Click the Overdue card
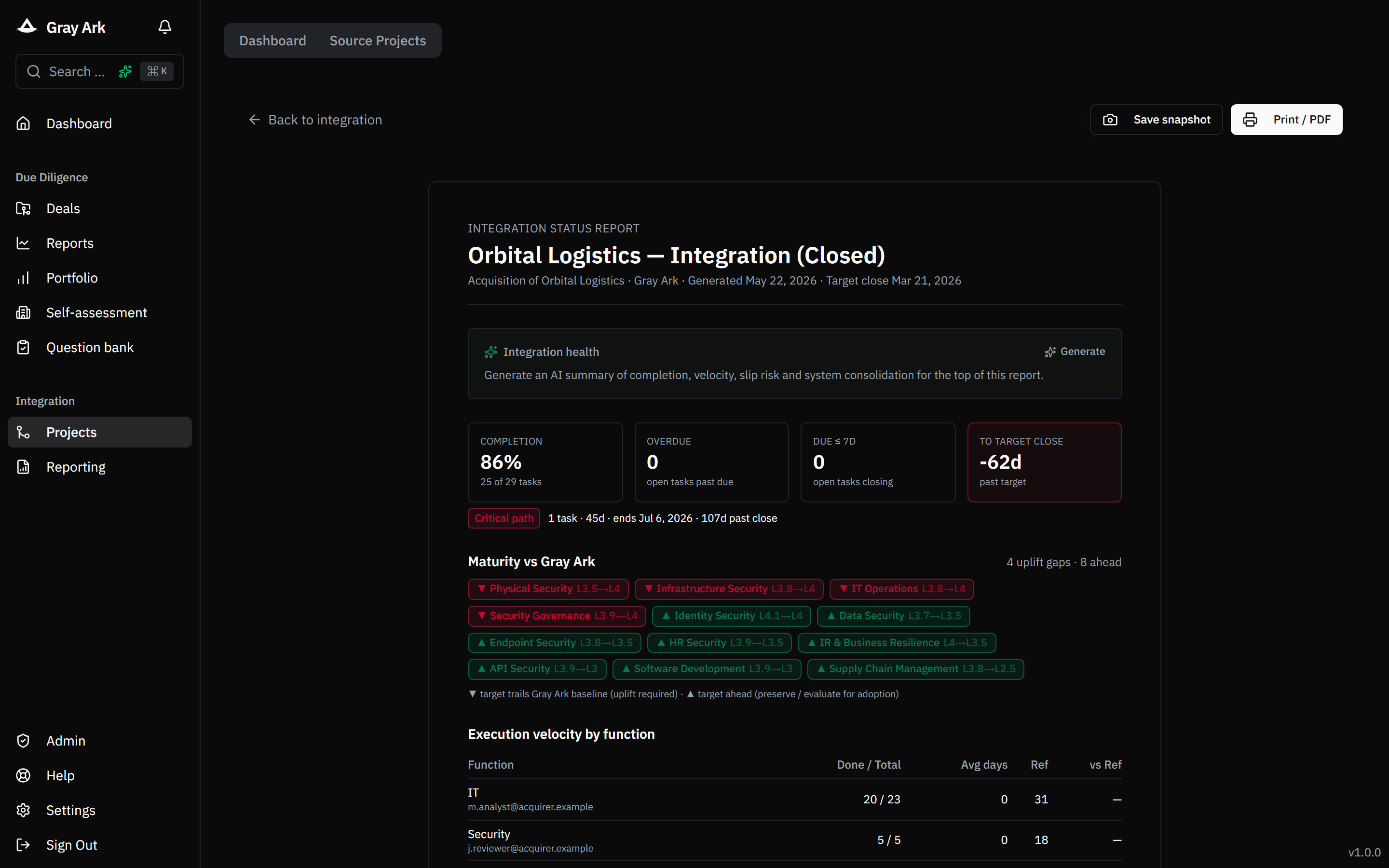Image resolution: width=1389 pixels, height=868 pixels. click(x=712, y=462)
